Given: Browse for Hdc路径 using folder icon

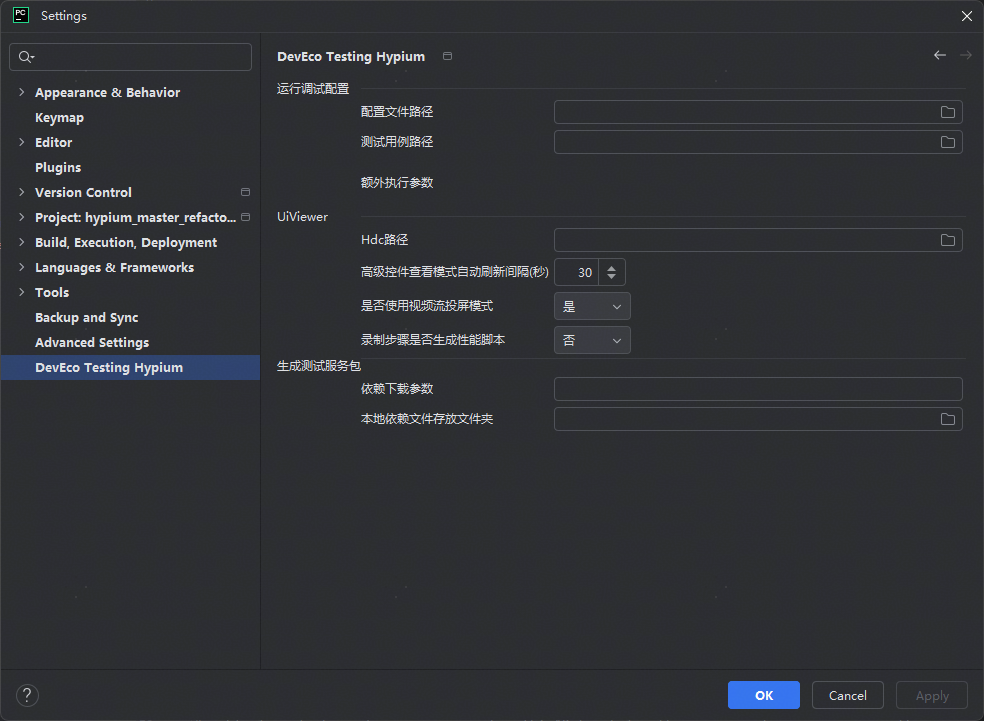Looking at the screenshot, I should click(947, 240).
